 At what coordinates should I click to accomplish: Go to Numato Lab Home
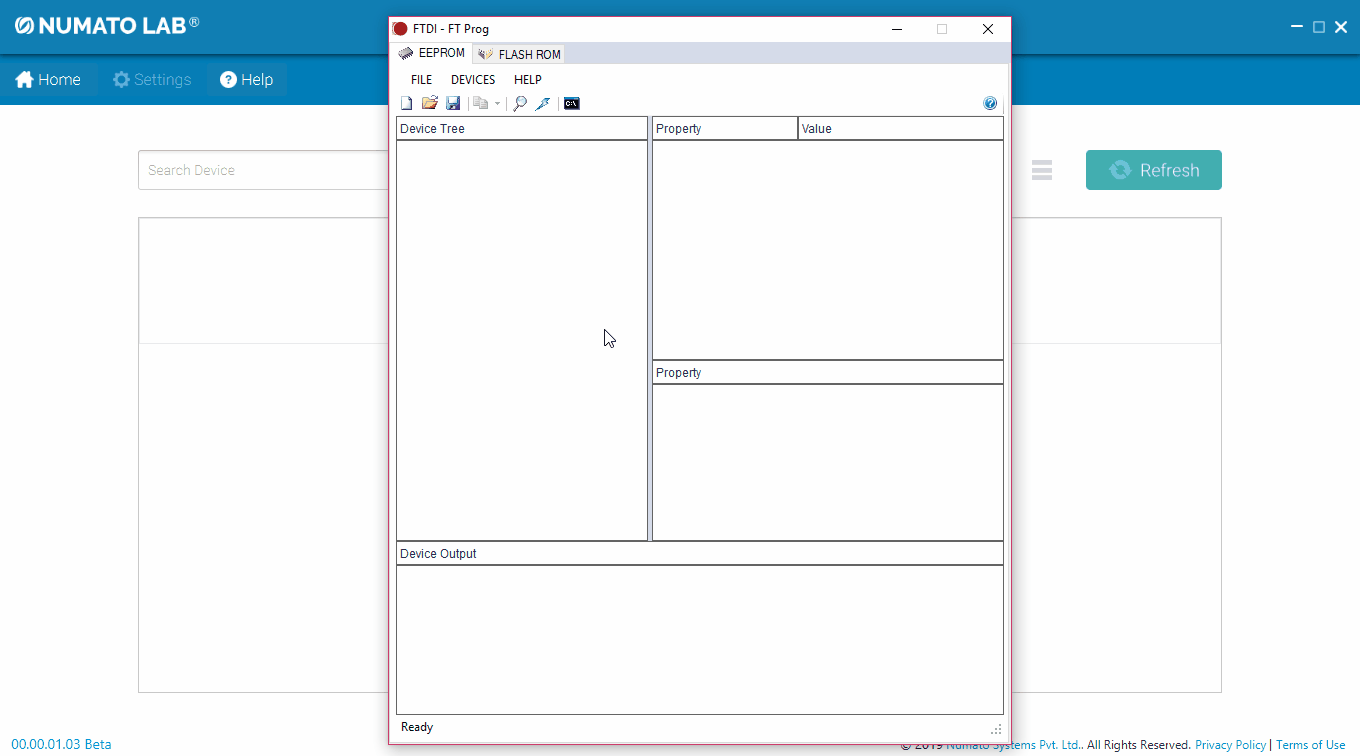[x=48, y=80]
